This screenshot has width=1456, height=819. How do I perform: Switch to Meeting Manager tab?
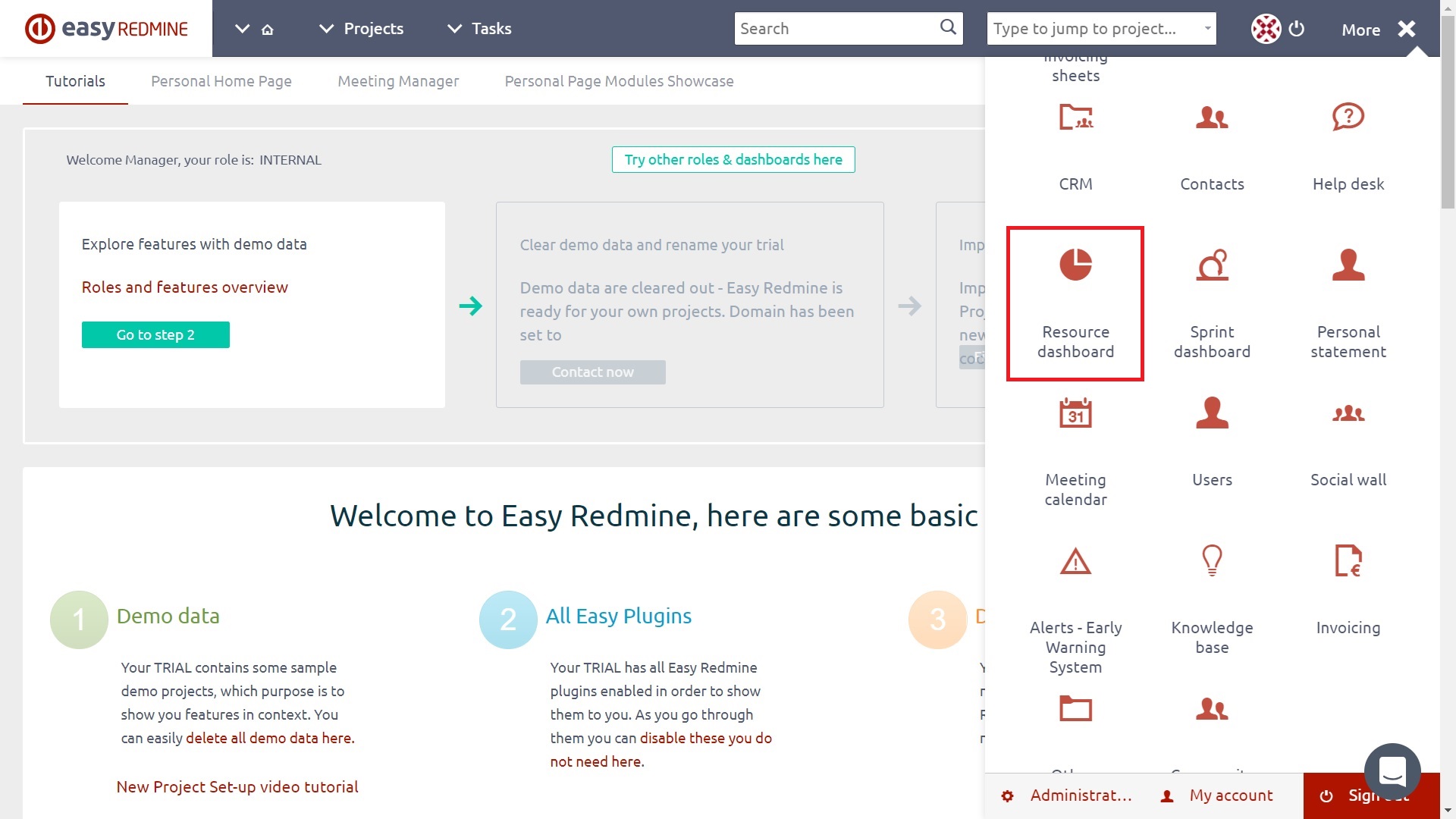(x=398, y=81)
